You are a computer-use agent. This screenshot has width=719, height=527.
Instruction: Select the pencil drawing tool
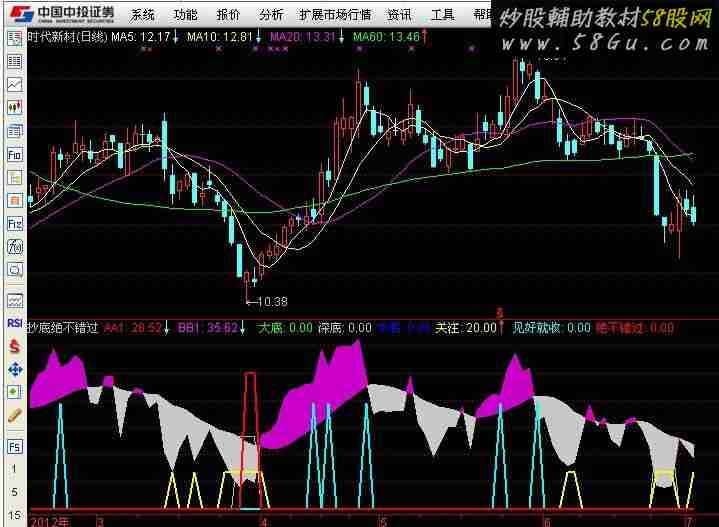(14, 414)
